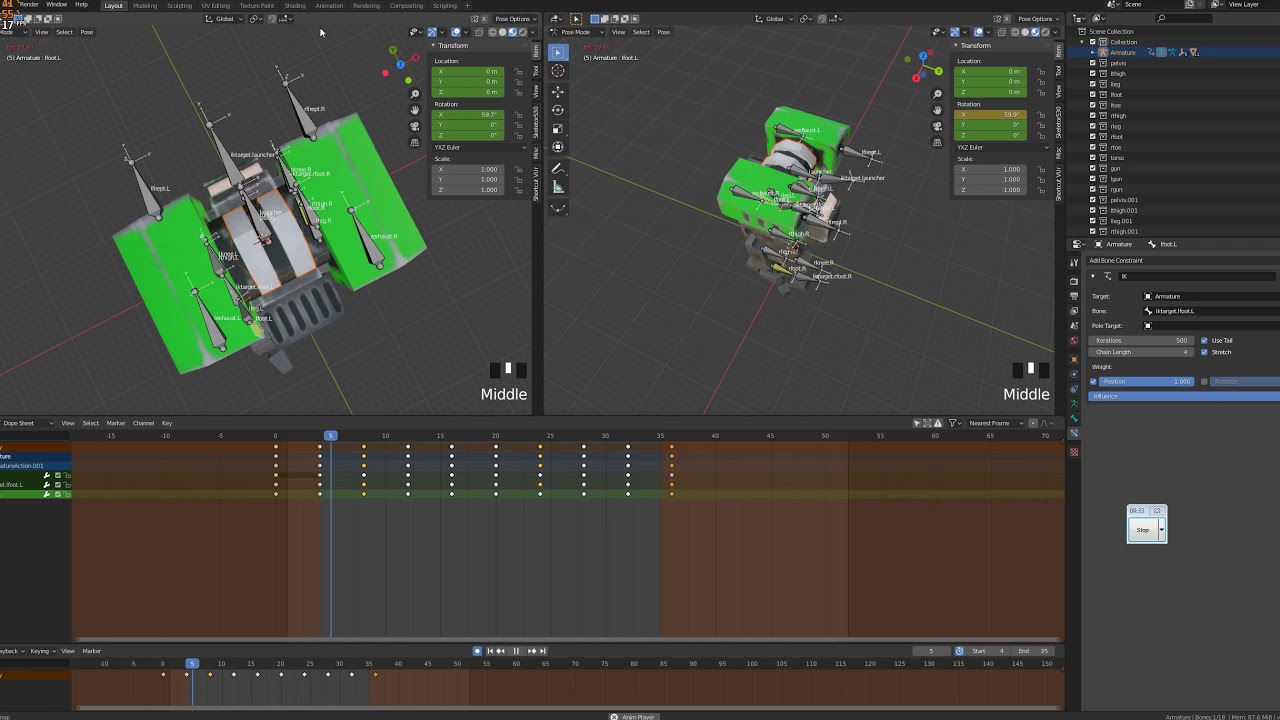Open Dope Sheet mode dropdown
The height and width of the screenshot is (720, 1280).
point(27,423)
